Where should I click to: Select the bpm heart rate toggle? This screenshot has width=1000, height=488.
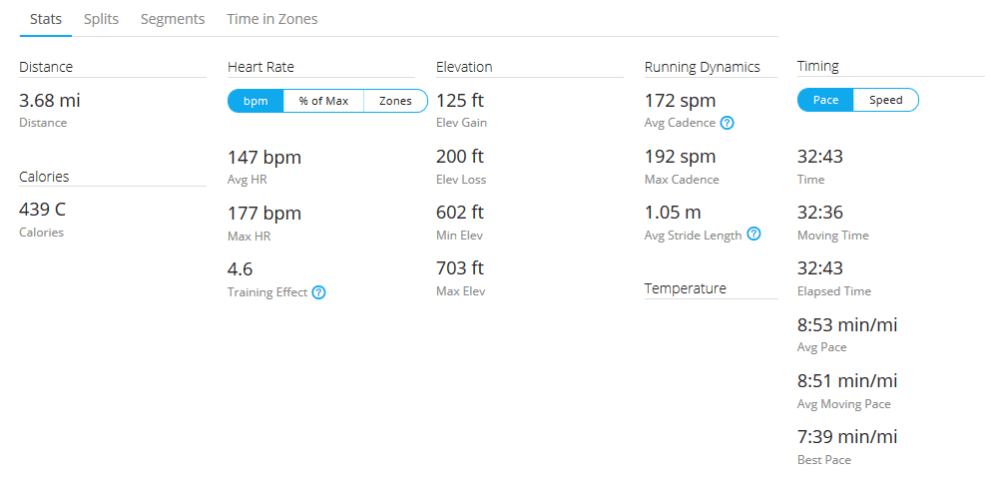click(x=256, y=101)
